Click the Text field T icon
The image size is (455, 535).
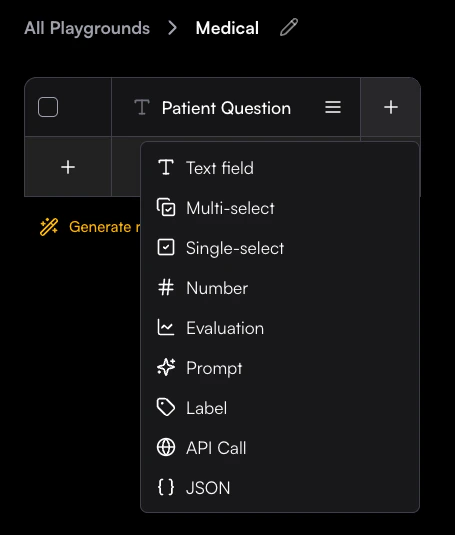(166, 167)
